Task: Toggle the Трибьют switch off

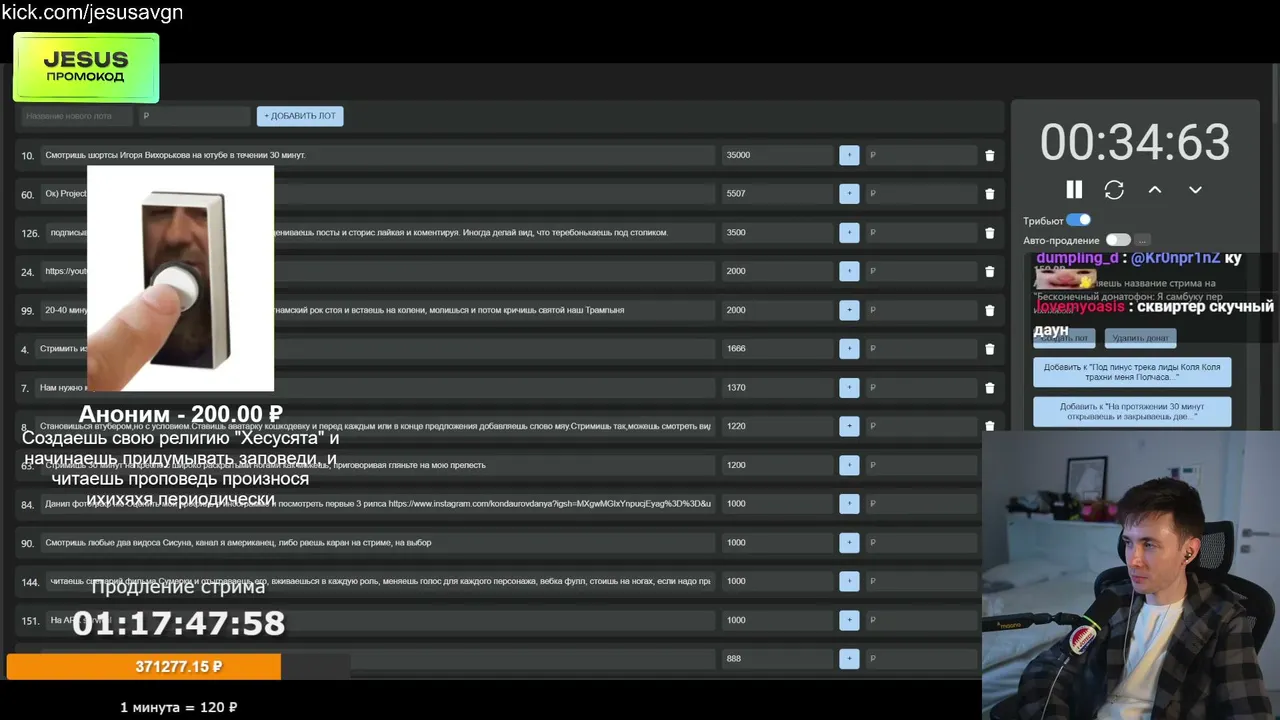Action: [1078, 220]
